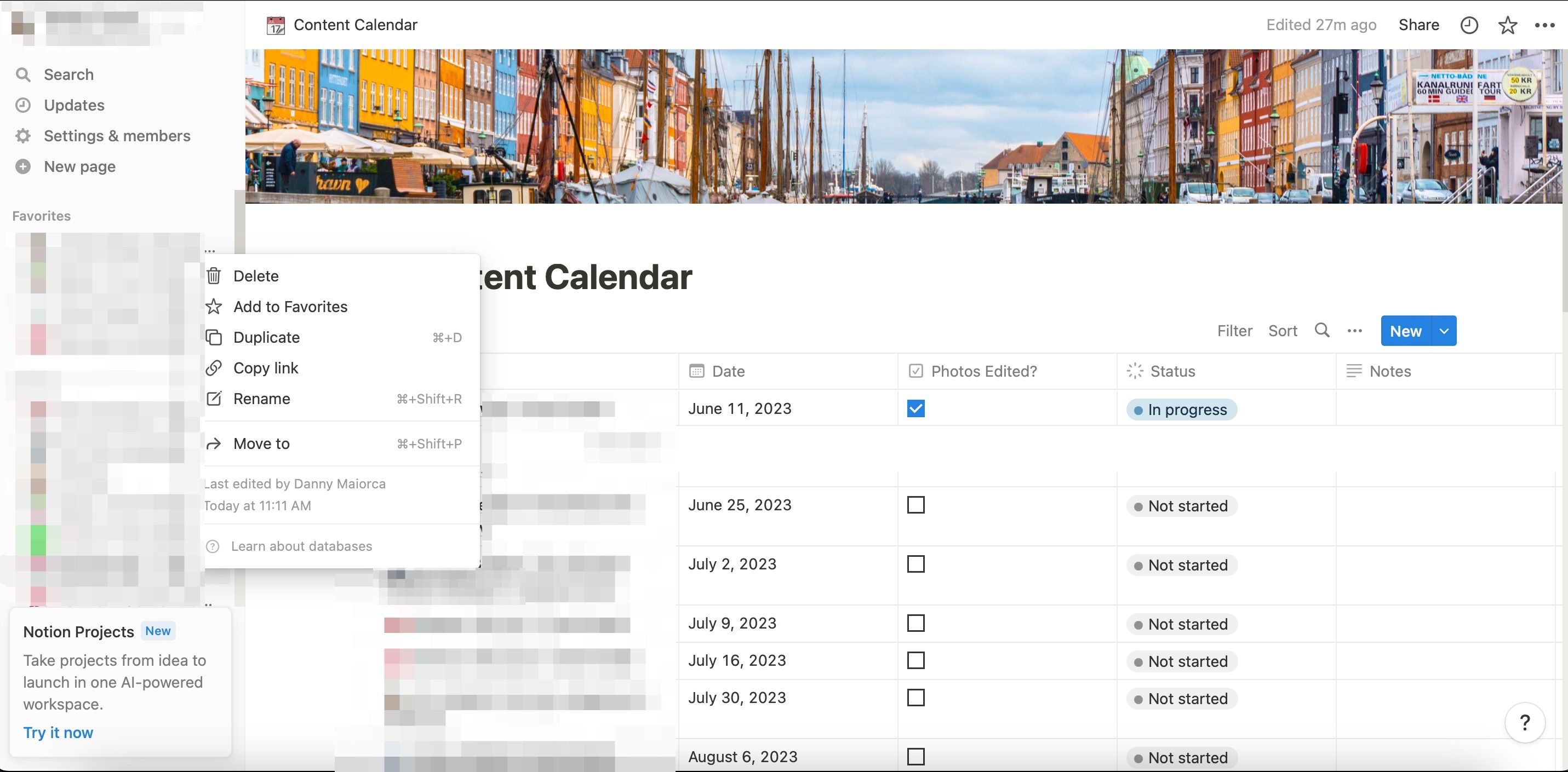Image resolution: width=1568 pixels, height=772 pixels.
Task: Enable the unchecked June 25 checkbox
Action: (x=915, y=505)
